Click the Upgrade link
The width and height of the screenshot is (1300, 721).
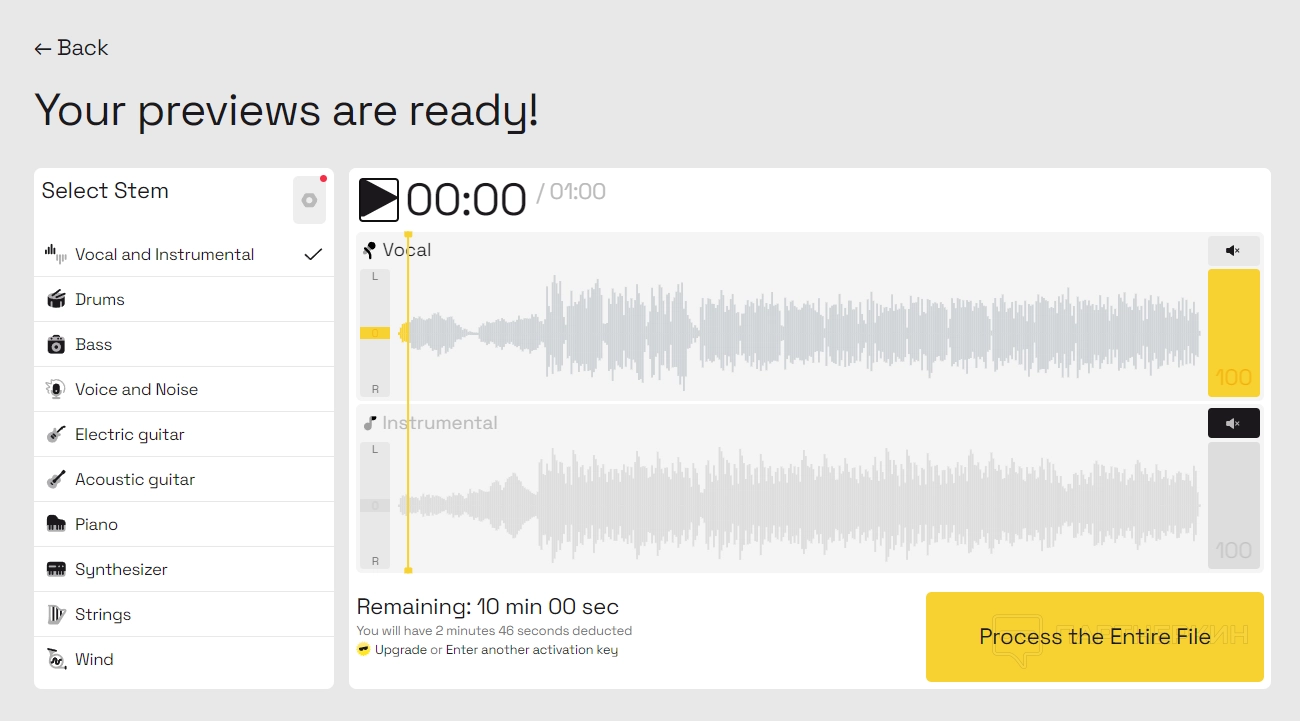[400, 650]
